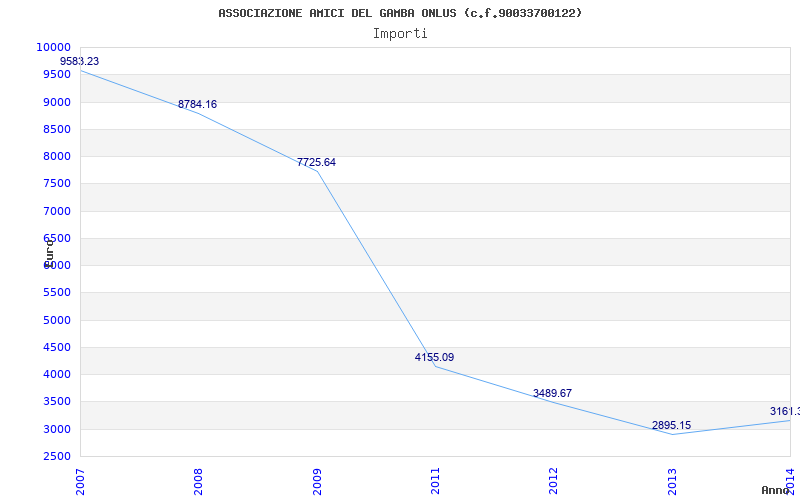Select the 2895.15 data label

coord(671,426)
